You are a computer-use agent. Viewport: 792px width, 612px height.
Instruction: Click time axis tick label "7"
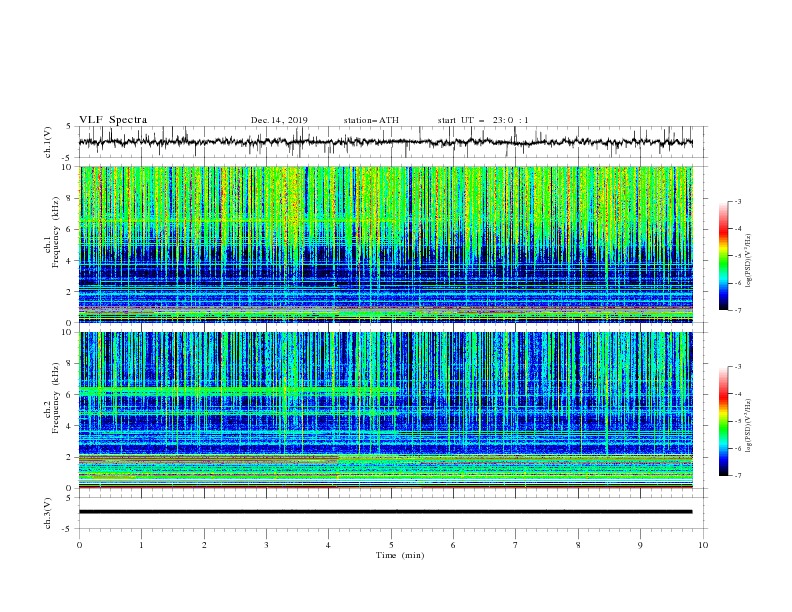(516, 545)
